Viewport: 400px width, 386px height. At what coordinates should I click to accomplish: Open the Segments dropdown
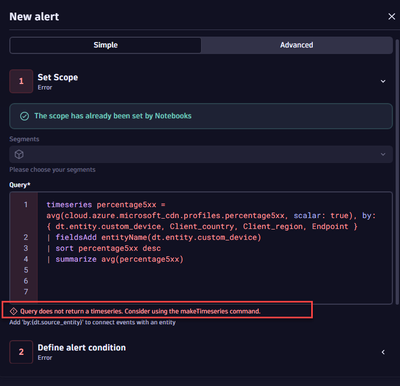tap(201, 154)
